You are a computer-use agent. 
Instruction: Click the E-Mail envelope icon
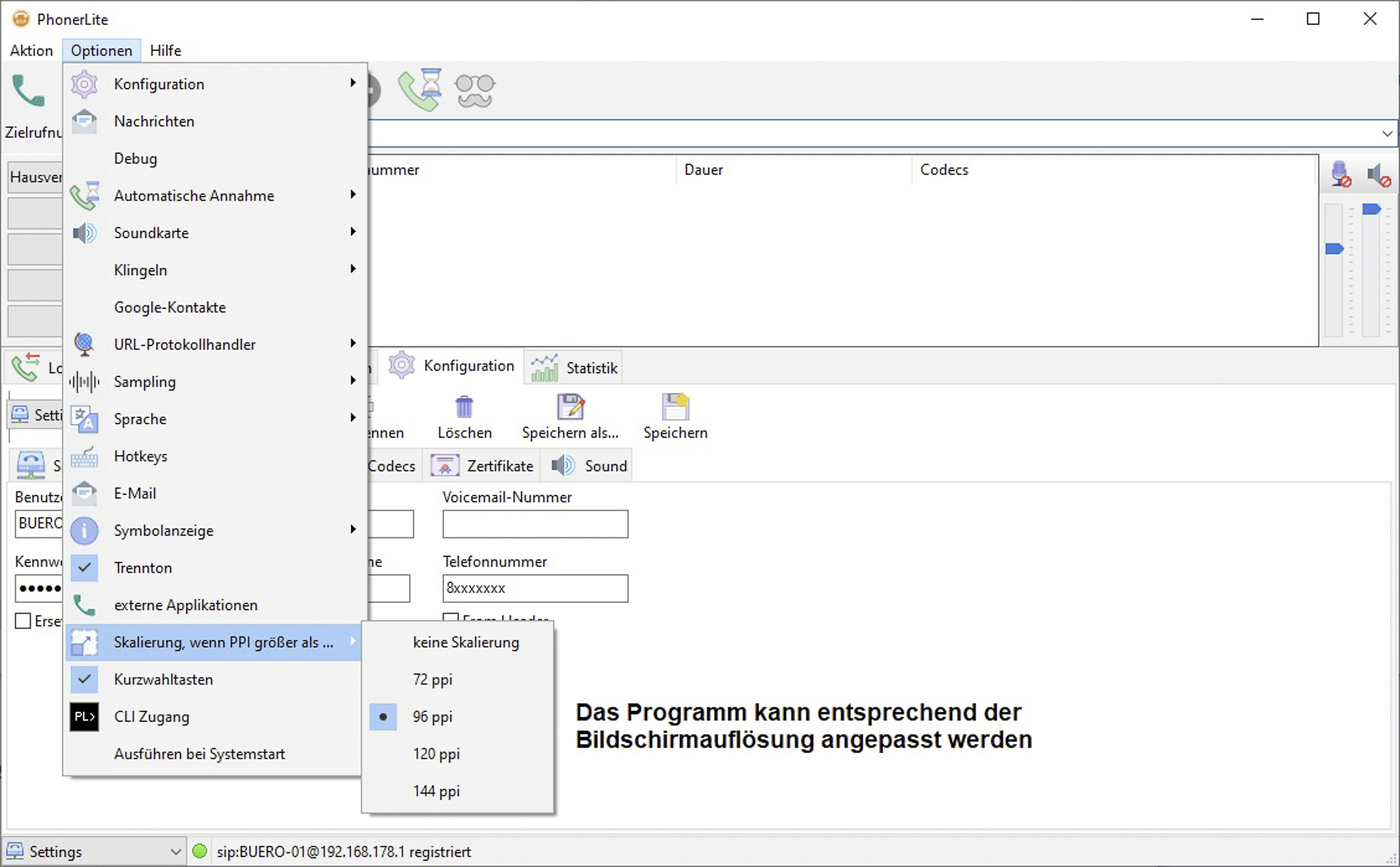point(85,493)
